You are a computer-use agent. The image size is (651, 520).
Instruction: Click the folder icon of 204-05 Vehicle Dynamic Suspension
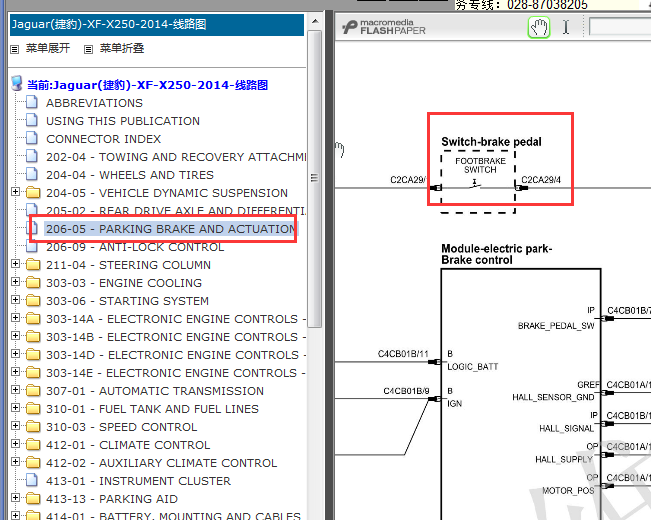click(33, 192)
